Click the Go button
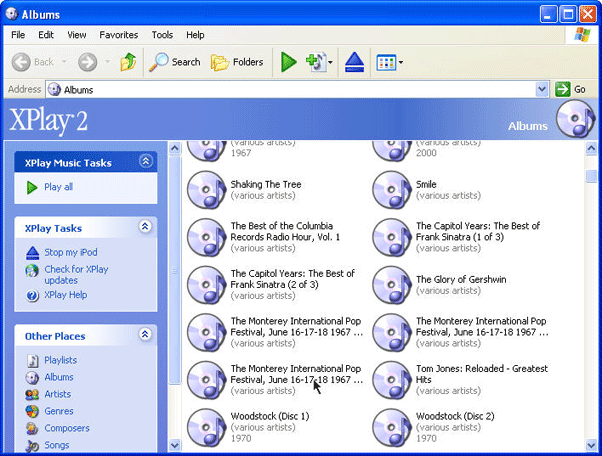The height and width of the screenshot is (456, 602). (x=571, y=89)
